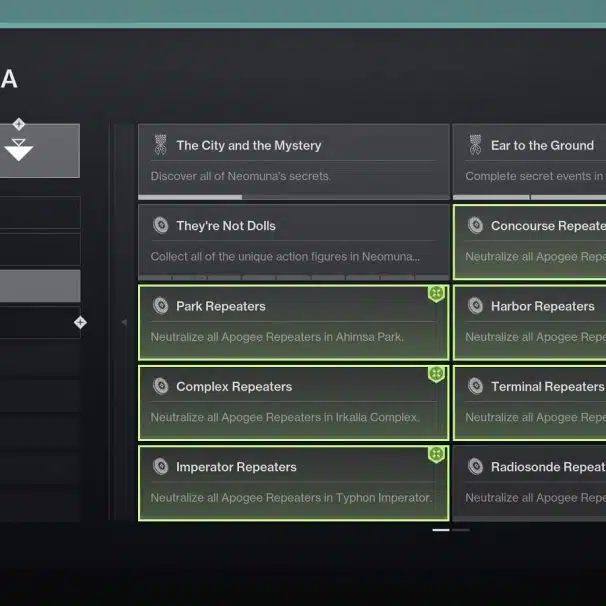Click the Ear to the Ground triumph icon
This screenshot has width=606, height=606.
click(475, 146)
